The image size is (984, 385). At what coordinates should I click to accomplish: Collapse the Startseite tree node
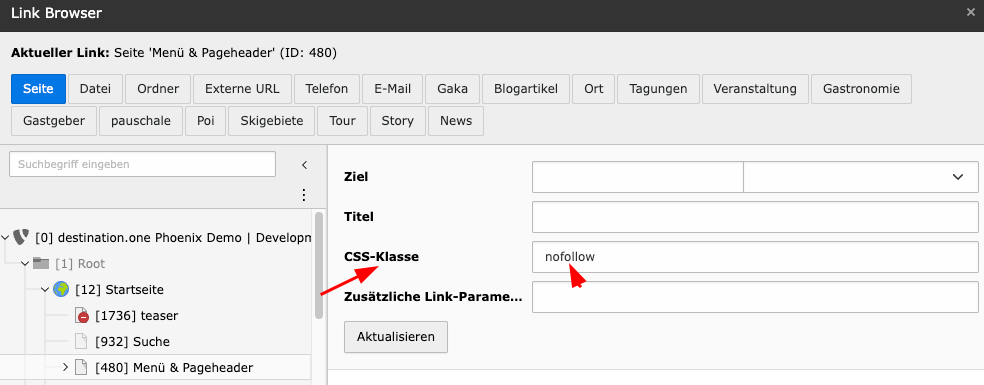pyautogui.click(x=45, y=290)
